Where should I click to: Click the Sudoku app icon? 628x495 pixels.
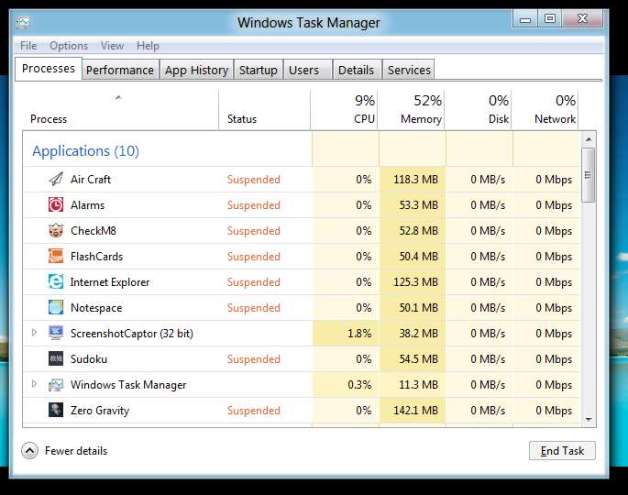click(56, 358)
